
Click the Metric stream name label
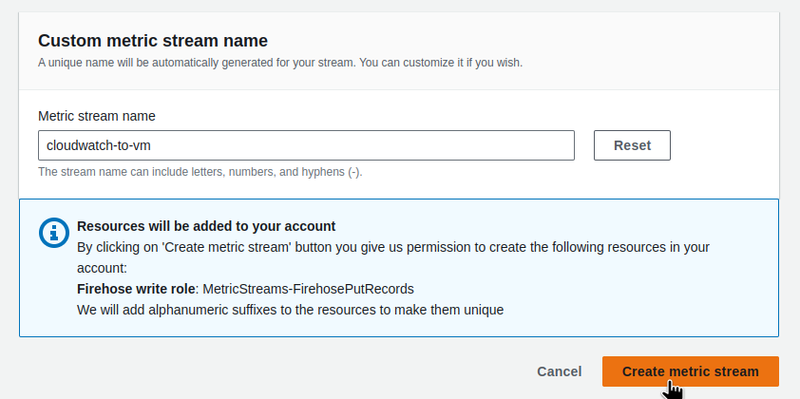[x=97, y=116]
